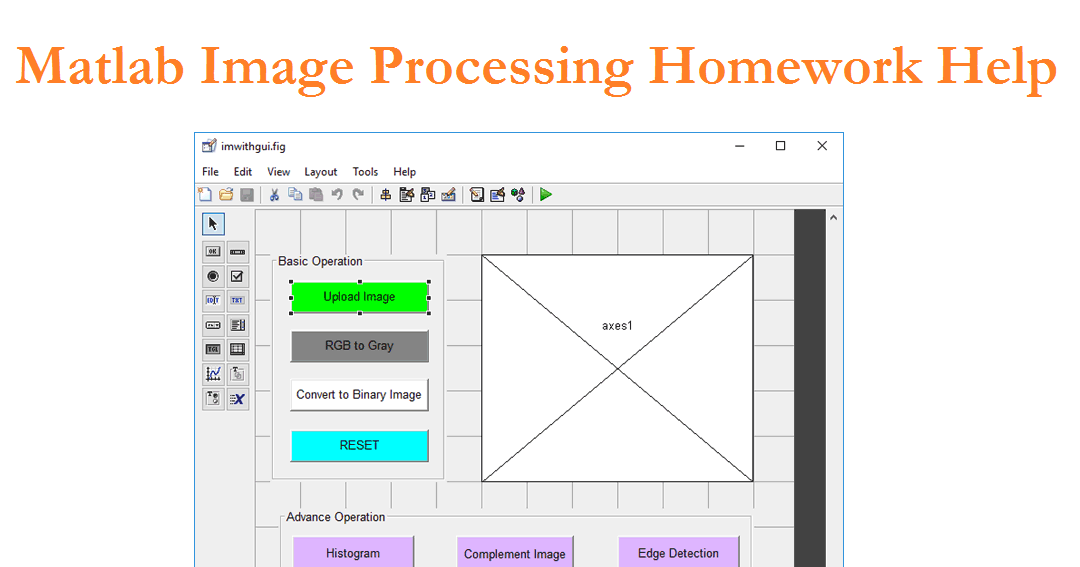Pick the Listbox component in the palette
Screen dimensions: 1080x567
[238, 325]
